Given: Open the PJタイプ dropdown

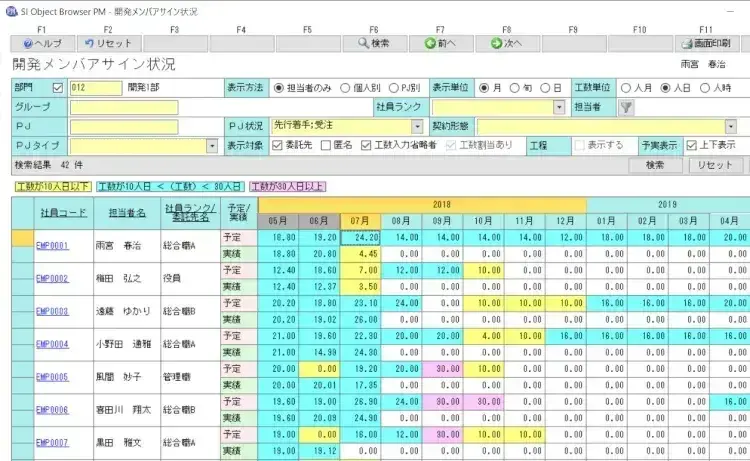Looking at the screenshot, I should click(212, 146).
